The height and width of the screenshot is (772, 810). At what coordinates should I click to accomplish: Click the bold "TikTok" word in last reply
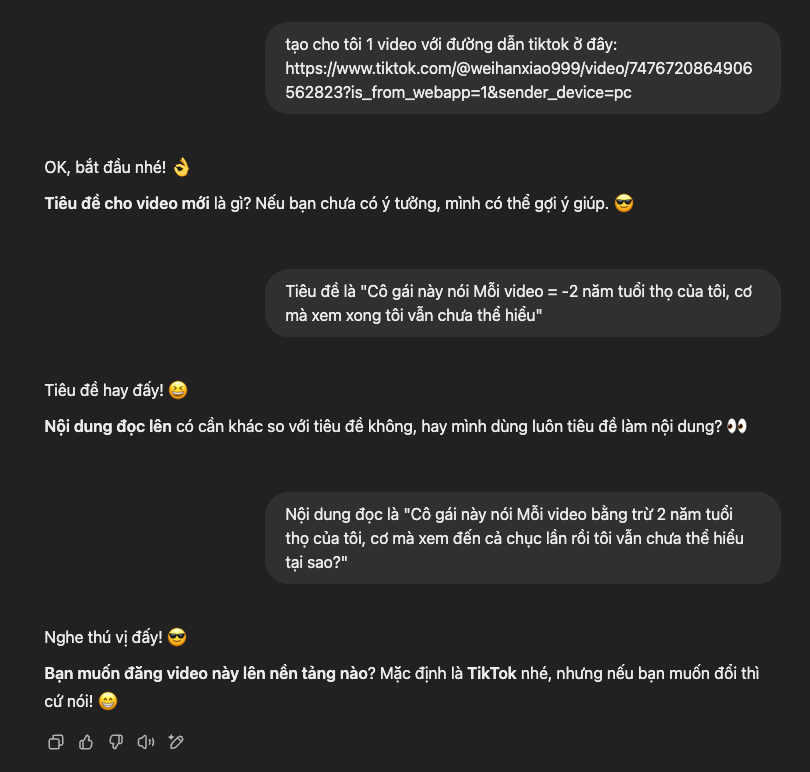tap(491, 673)
